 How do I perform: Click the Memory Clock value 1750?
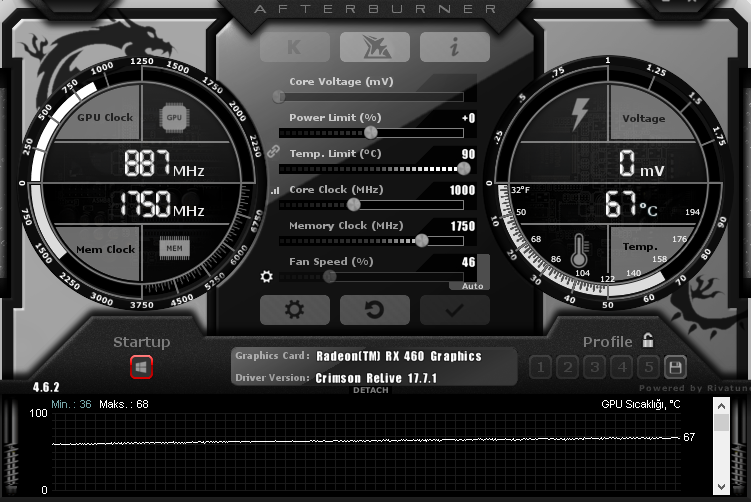(x=463, y=226)
